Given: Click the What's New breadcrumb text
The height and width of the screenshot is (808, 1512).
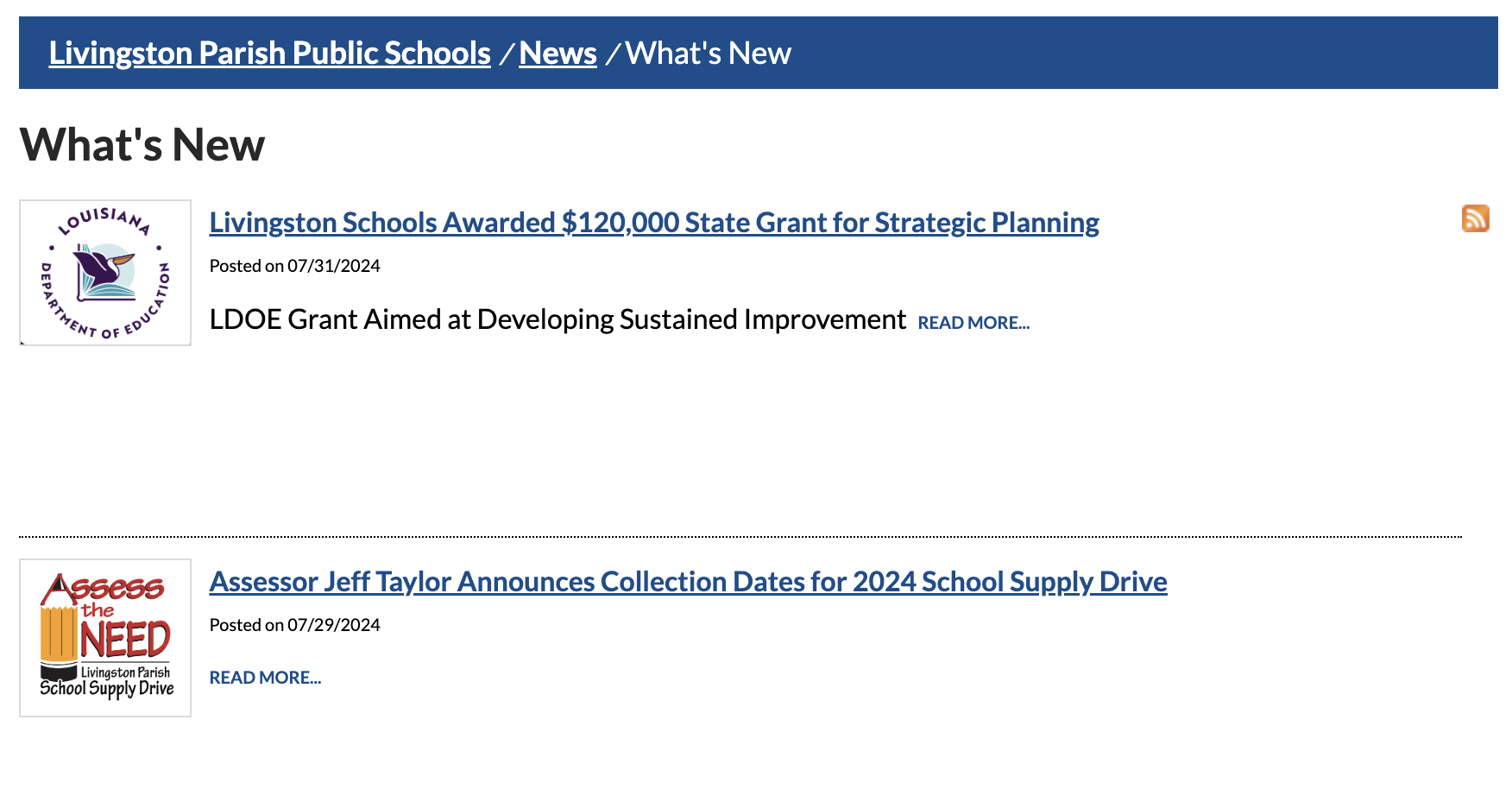Looking at the screenshot, I should pyautogui.click(x=708, y=53).
